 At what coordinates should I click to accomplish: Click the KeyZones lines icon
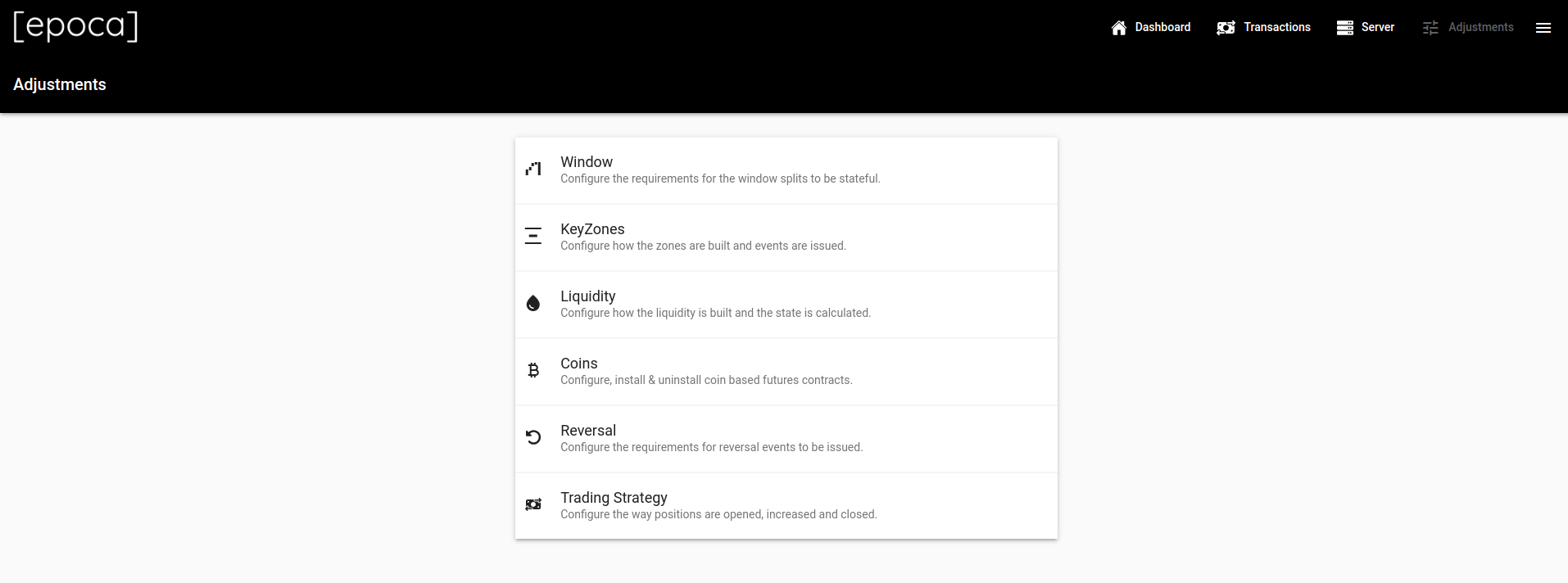[533, 237]
